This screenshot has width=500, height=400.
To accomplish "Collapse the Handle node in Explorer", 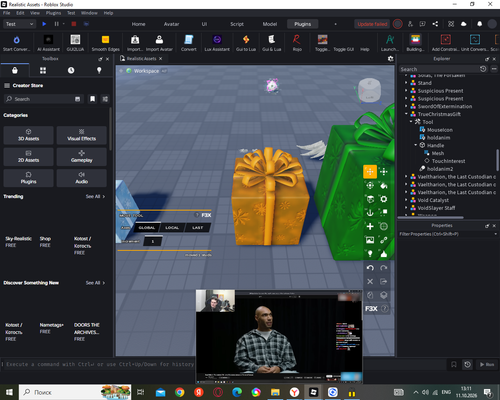I will pos(416,145).
